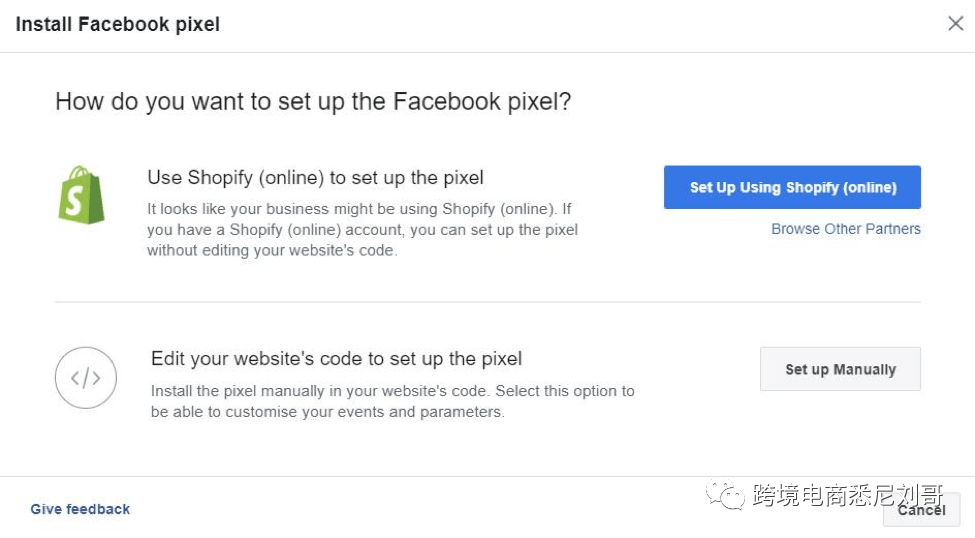
Task: Click the Chinese watermark text
Action: (848, 495)
